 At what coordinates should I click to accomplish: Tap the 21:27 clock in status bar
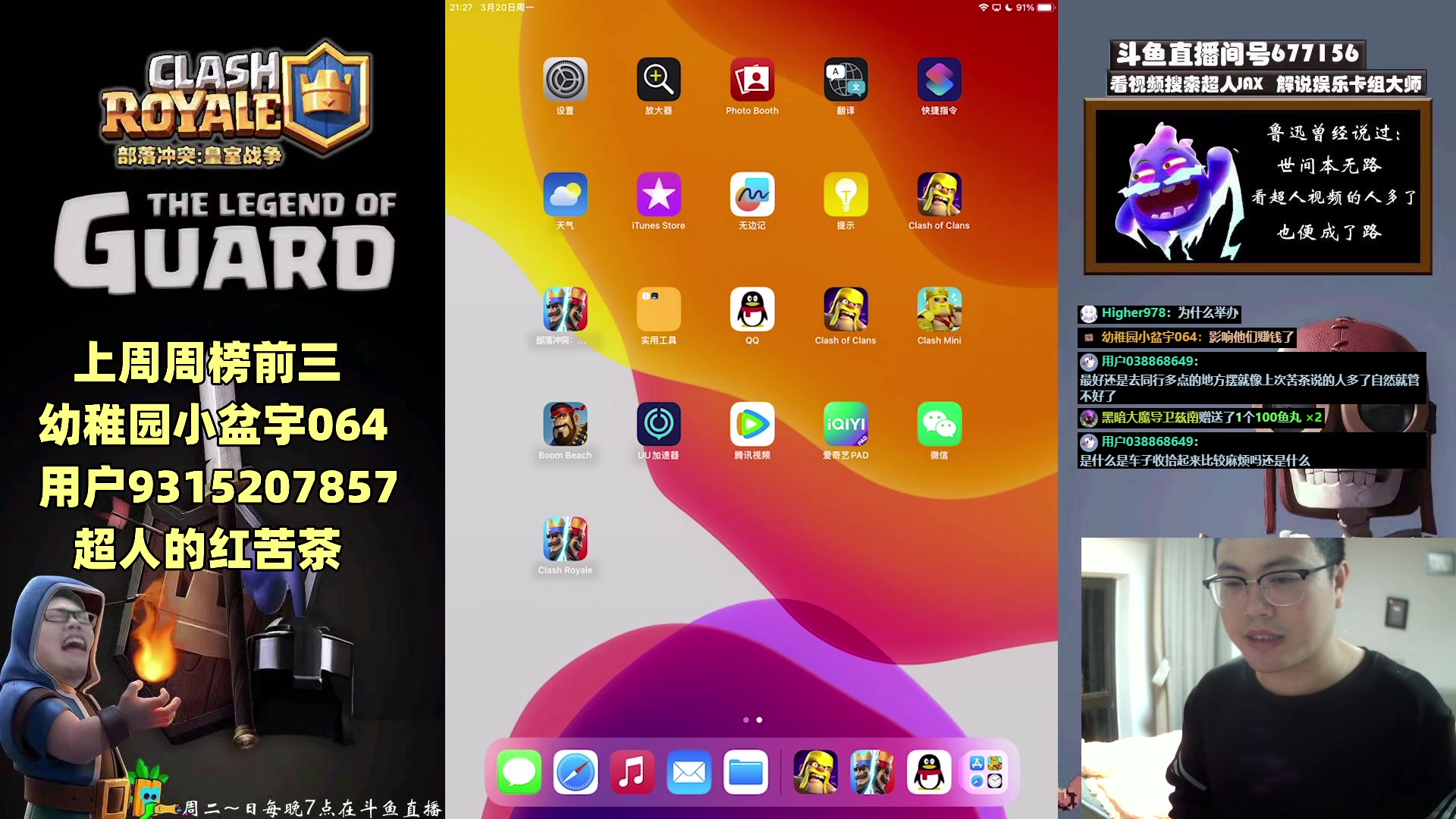461,8
